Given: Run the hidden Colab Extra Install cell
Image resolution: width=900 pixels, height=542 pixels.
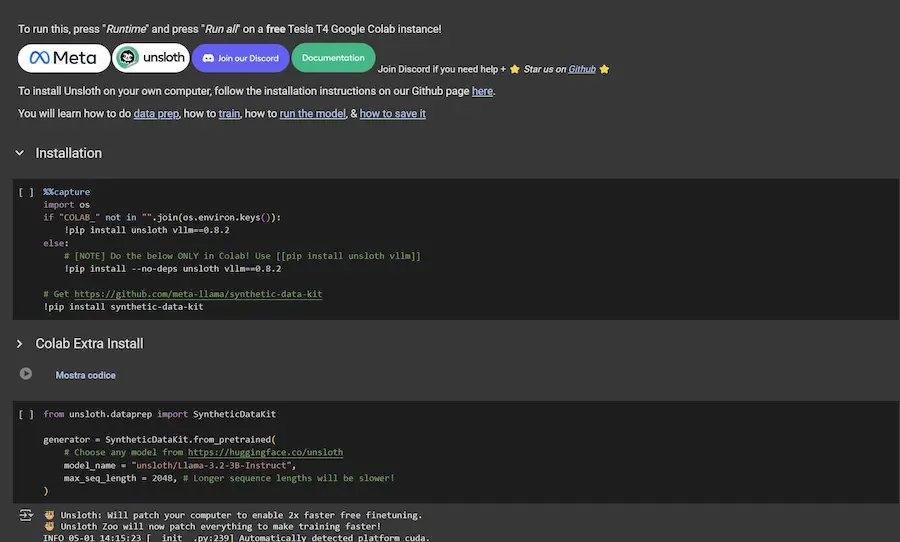Looking at the screenshot, I should click(26, 374).
